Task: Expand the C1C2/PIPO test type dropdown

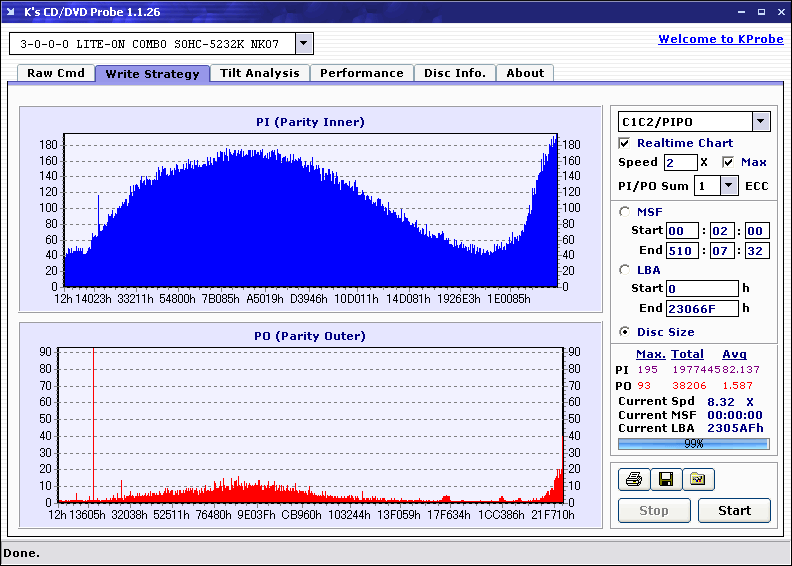Action: click(x=761, y=122)
